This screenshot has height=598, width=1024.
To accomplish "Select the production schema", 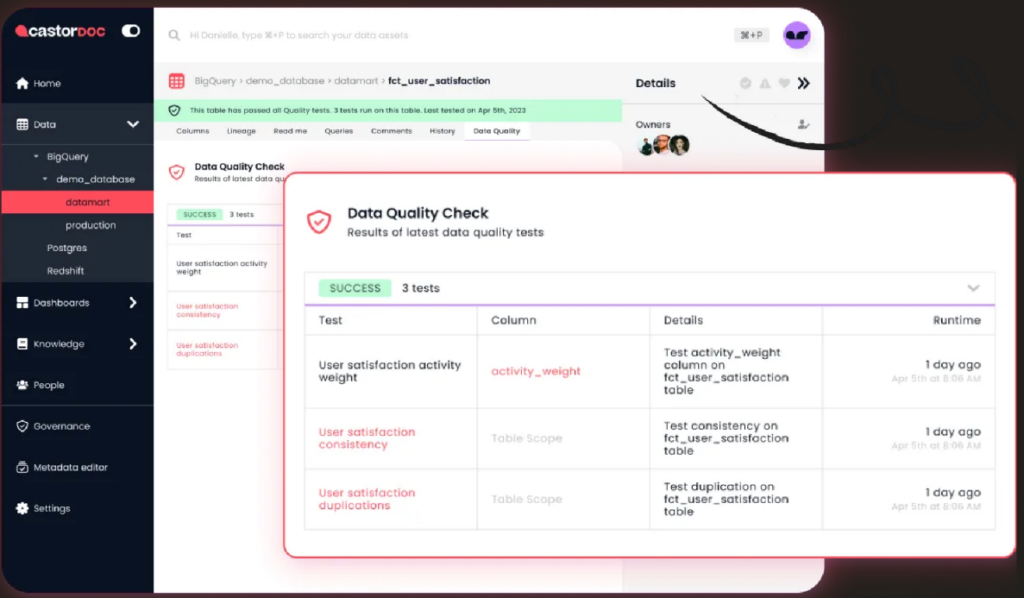I will click(90, 225).
